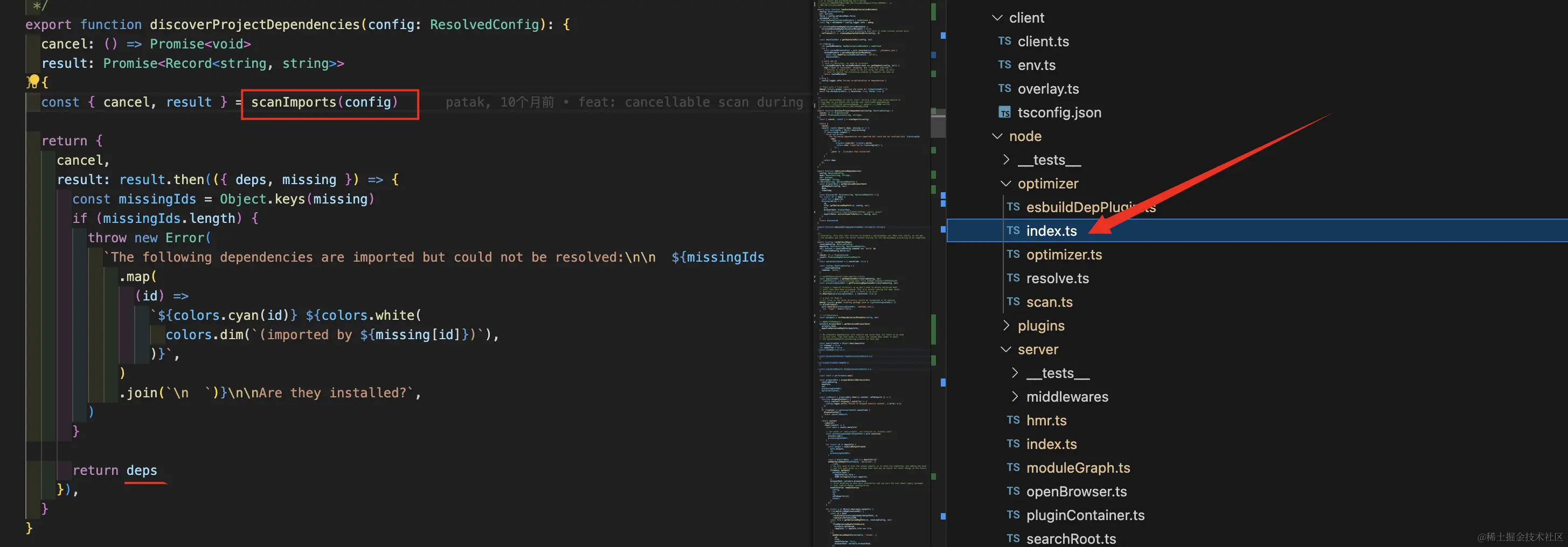Image resolution: width=1568 pixels, height=547 pixels.
Task: Collapse the optimizer folder chevron
Action: 1006,184
